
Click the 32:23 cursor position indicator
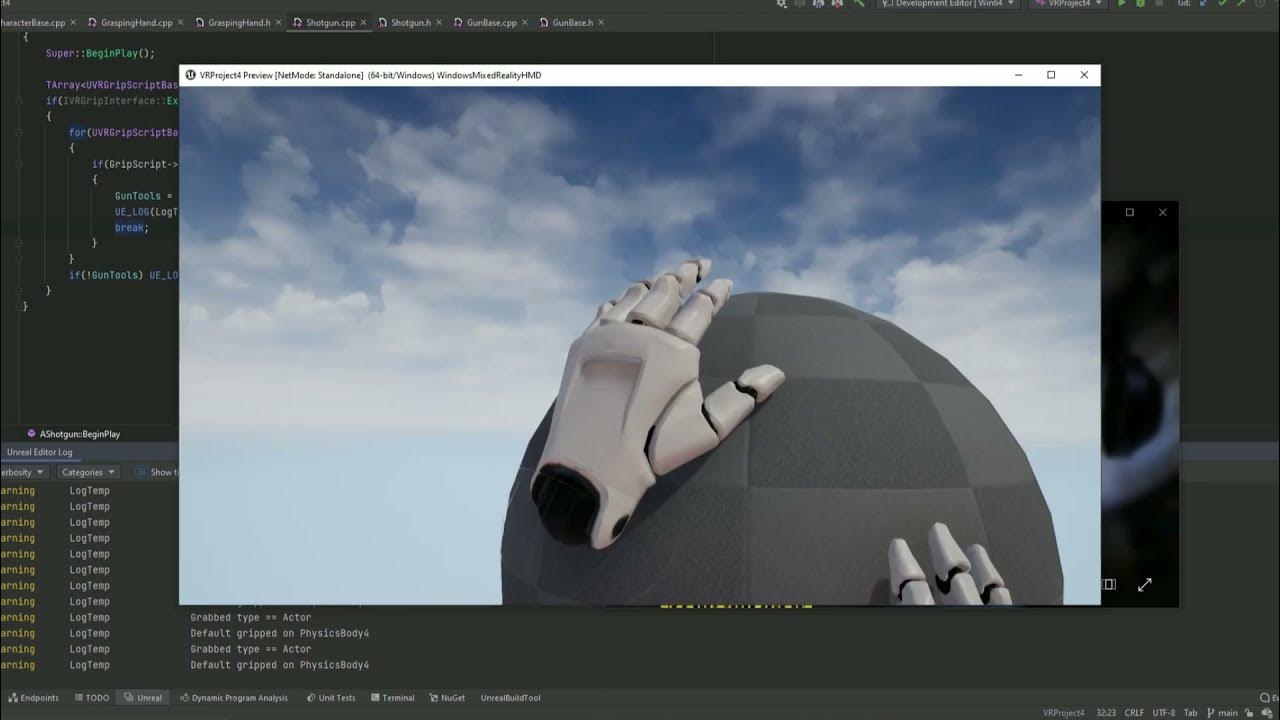point(1105,713)
